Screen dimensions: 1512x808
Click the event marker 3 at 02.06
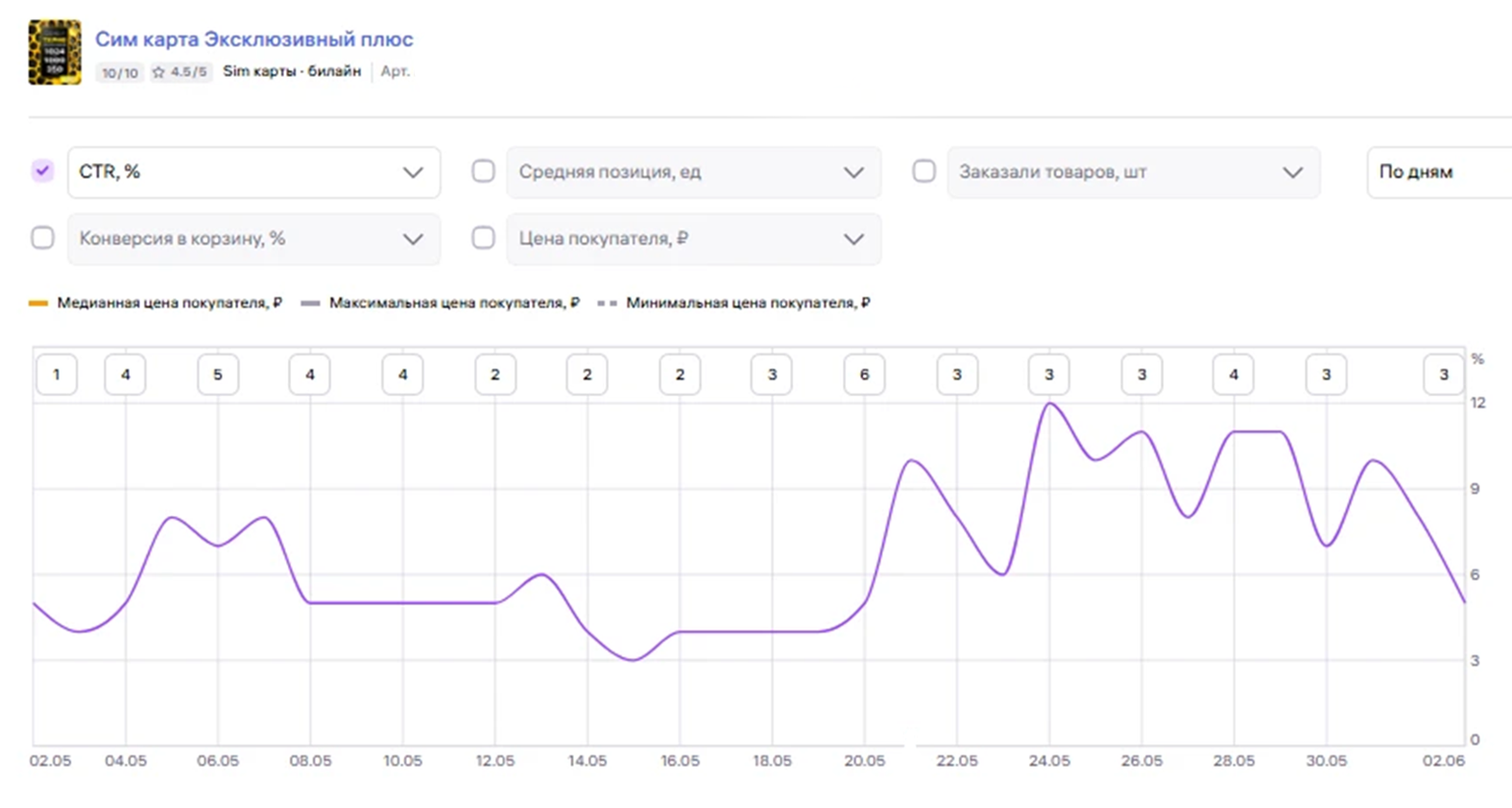coord(1444,374)
